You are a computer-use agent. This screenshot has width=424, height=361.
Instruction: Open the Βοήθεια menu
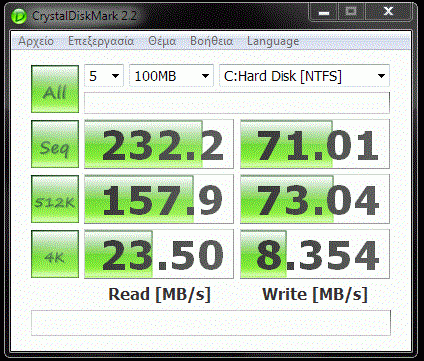coord(211,41)
